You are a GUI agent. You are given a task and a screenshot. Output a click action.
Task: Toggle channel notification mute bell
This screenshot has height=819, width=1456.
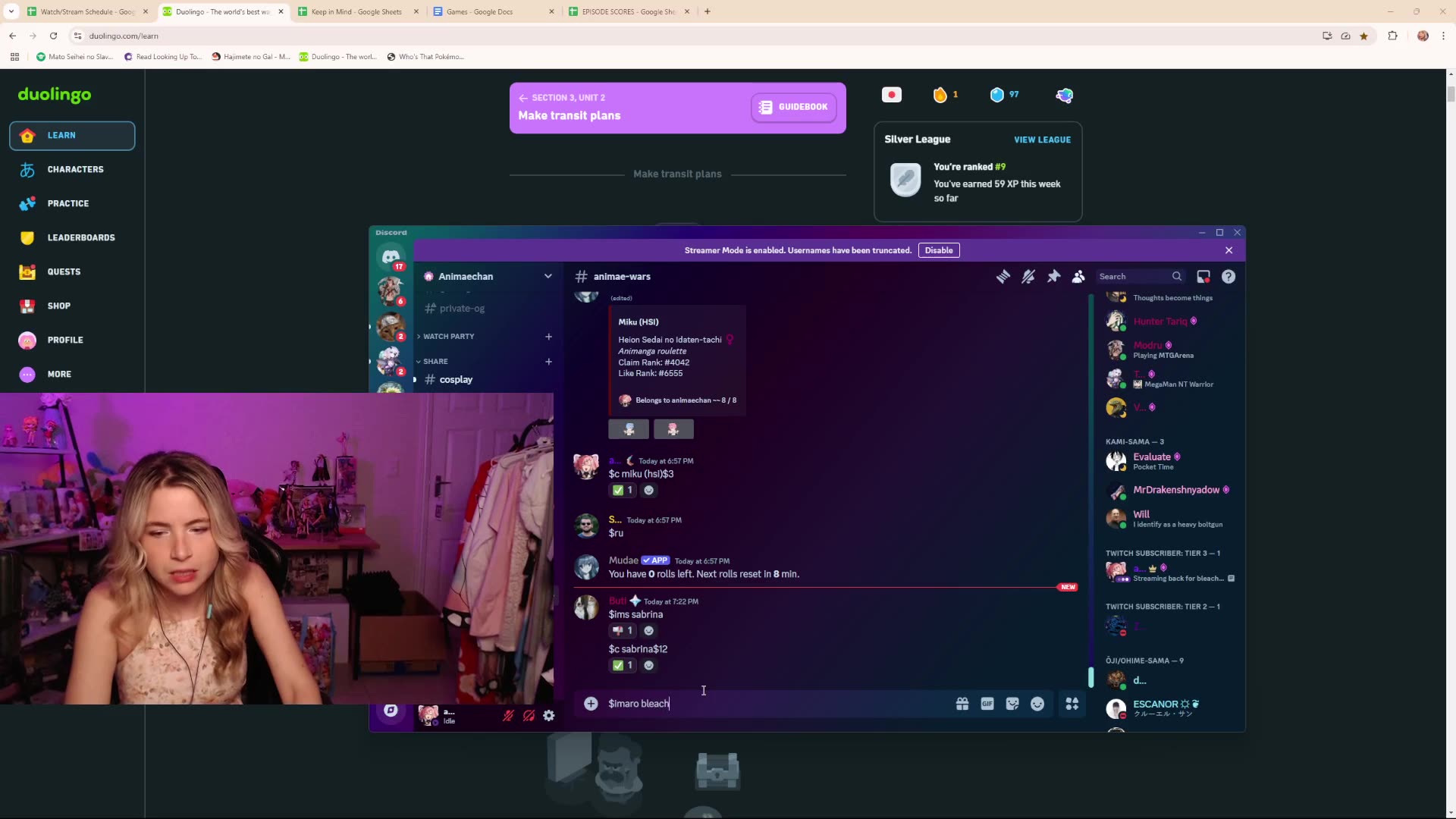coord(1028,277)
